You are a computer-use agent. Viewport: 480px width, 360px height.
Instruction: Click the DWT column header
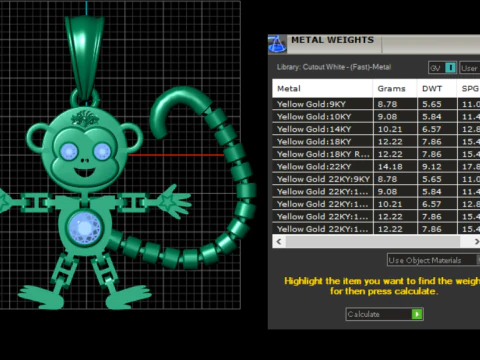(x=437, y=89)
